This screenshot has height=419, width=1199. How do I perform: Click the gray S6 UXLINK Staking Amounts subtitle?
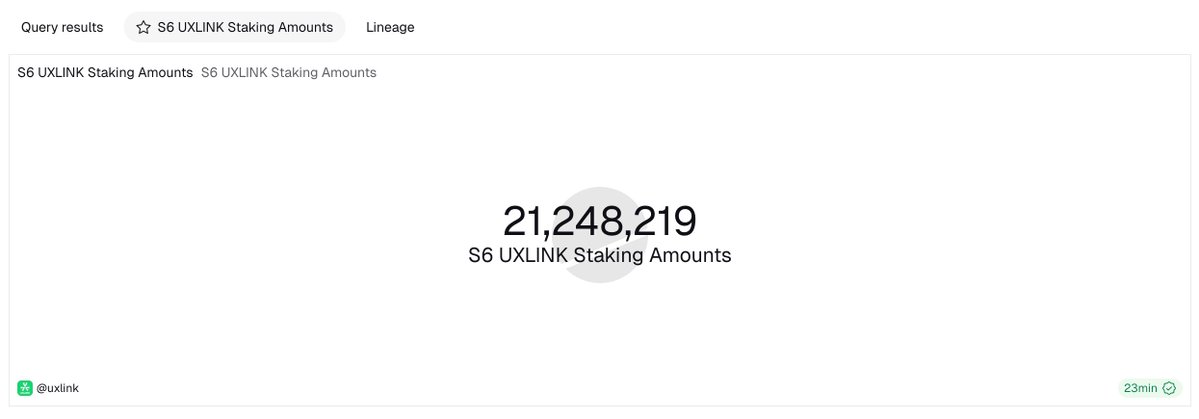288,73
